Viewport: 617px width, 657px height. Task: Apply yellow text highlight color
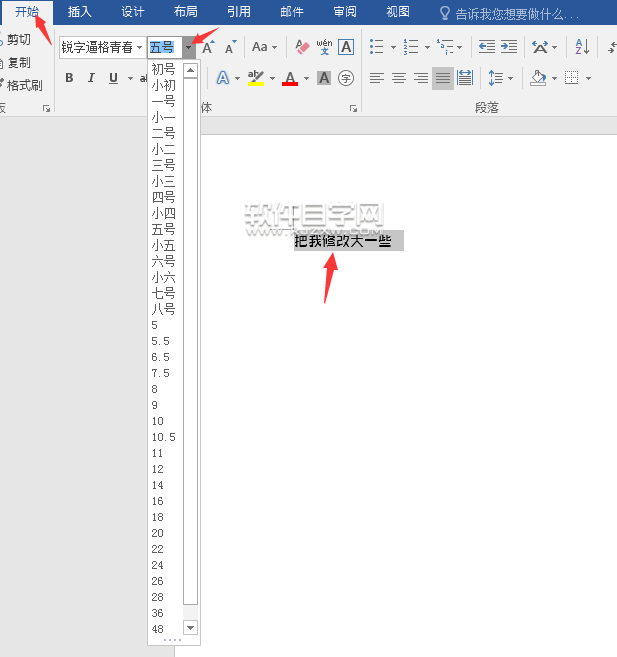(x=256, y=78)
